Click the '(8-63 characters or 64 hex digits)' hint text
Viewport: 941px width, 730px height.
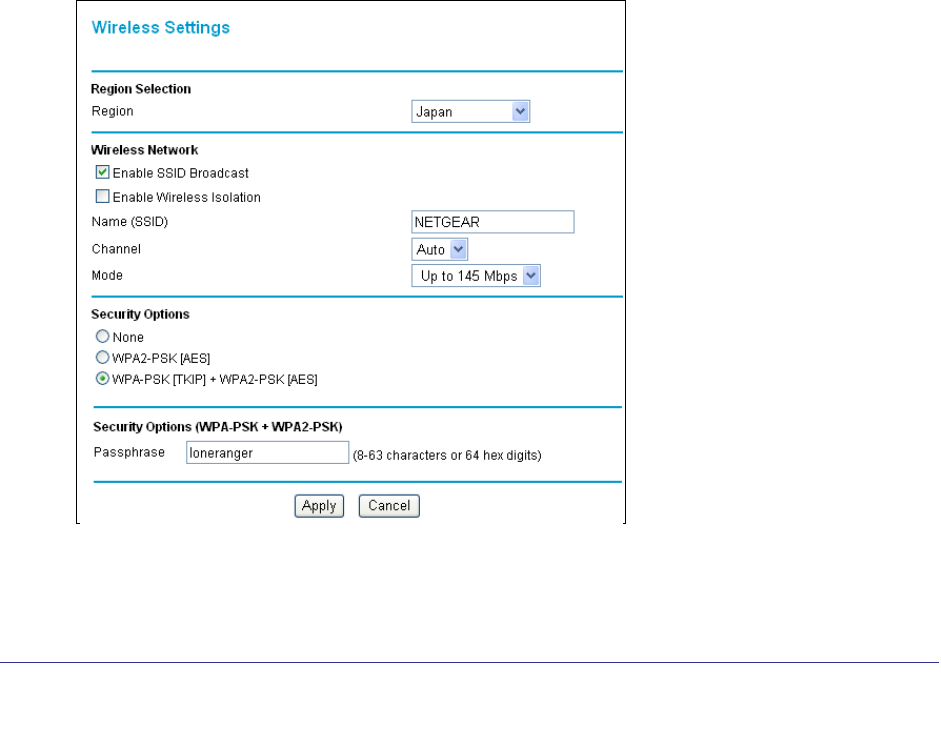click(x=447, y=455)
